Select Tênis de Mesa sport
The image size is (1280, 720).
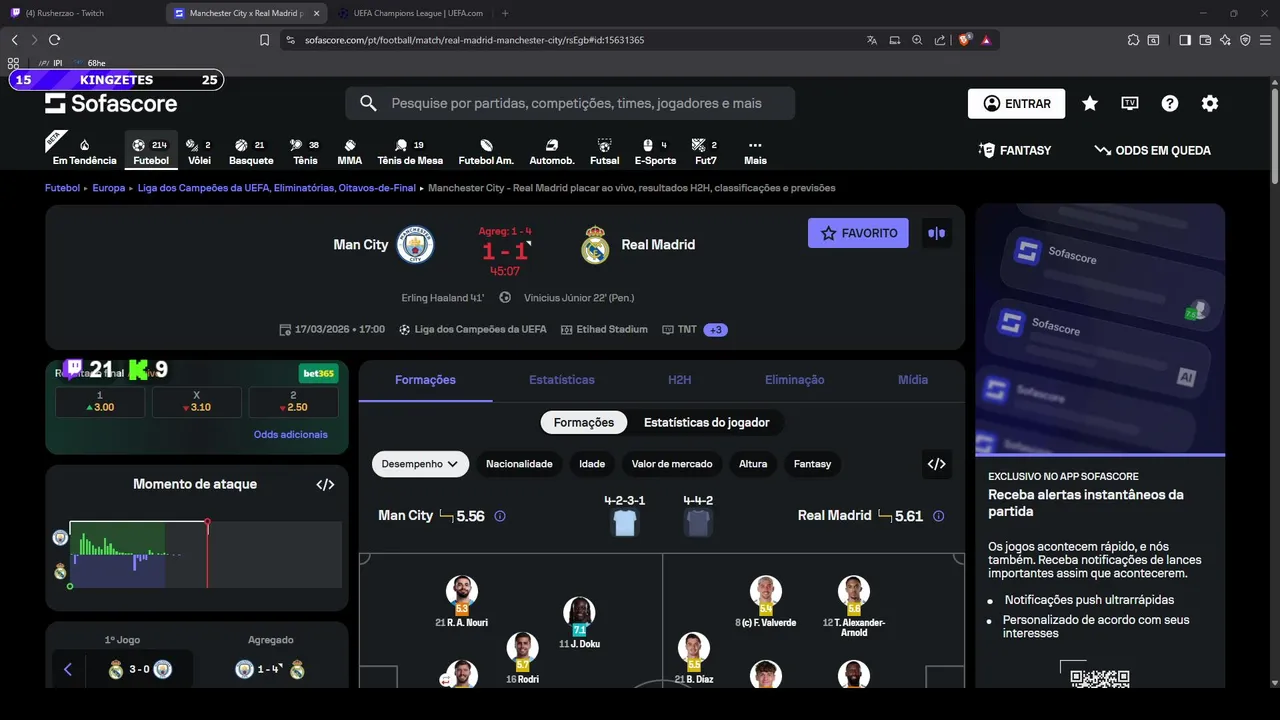(410, 152)
